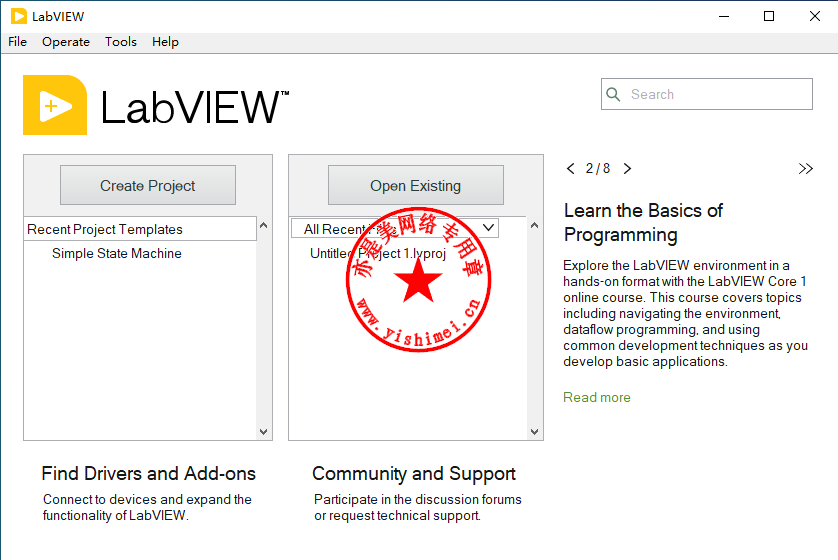Image resolution: width=838 pixels, height=560 pixels.
Task: Maximize the LabVIEW window
Action: click(769, 17)
